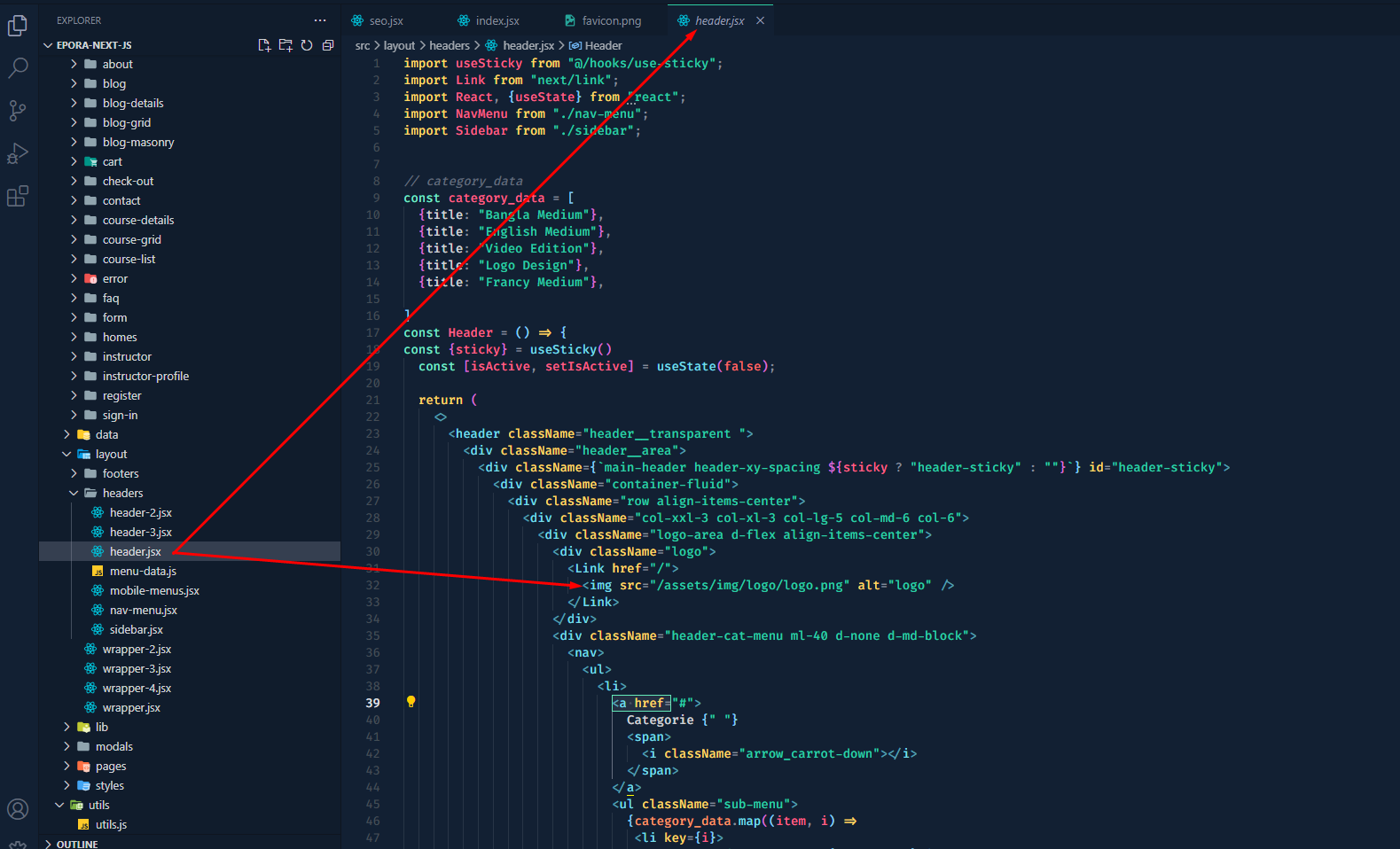Switch to the favicon.png tab
The image size is (1400, 849).
pos(610,20)
